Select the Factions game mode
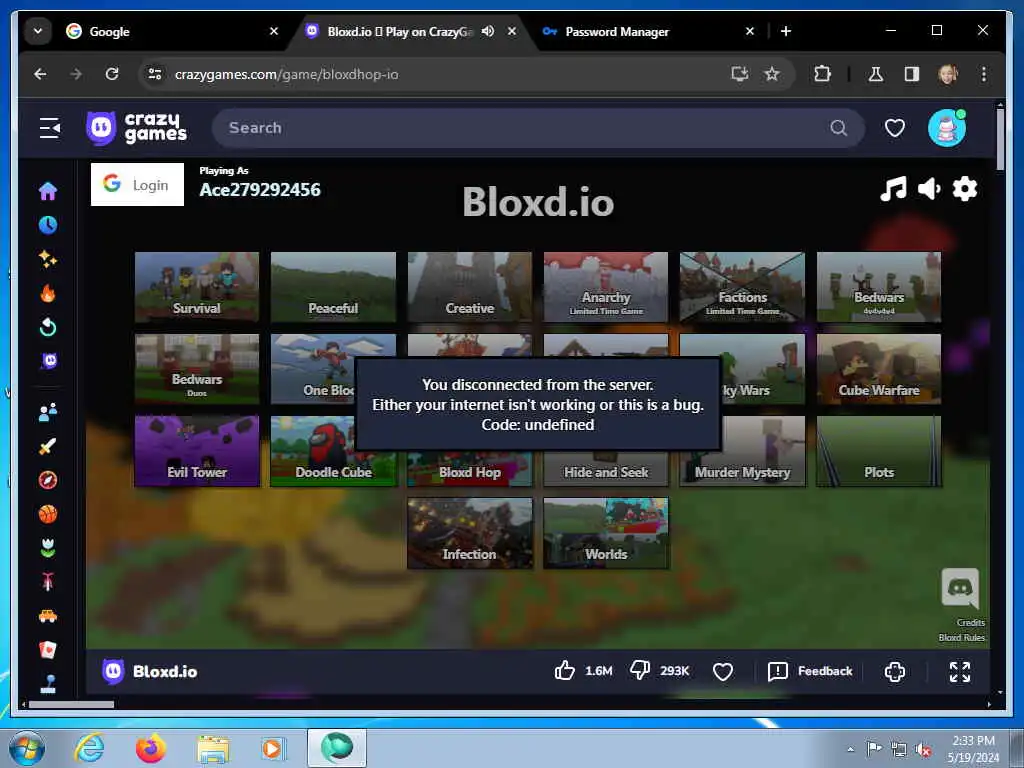Screen dimensions: 1024x768 click(743, 287)
